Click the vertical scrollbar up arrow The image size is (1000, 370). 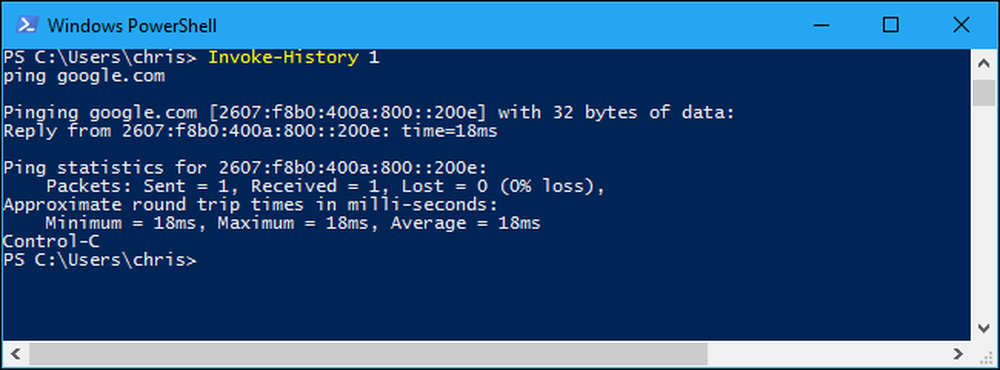coord(985,63)
